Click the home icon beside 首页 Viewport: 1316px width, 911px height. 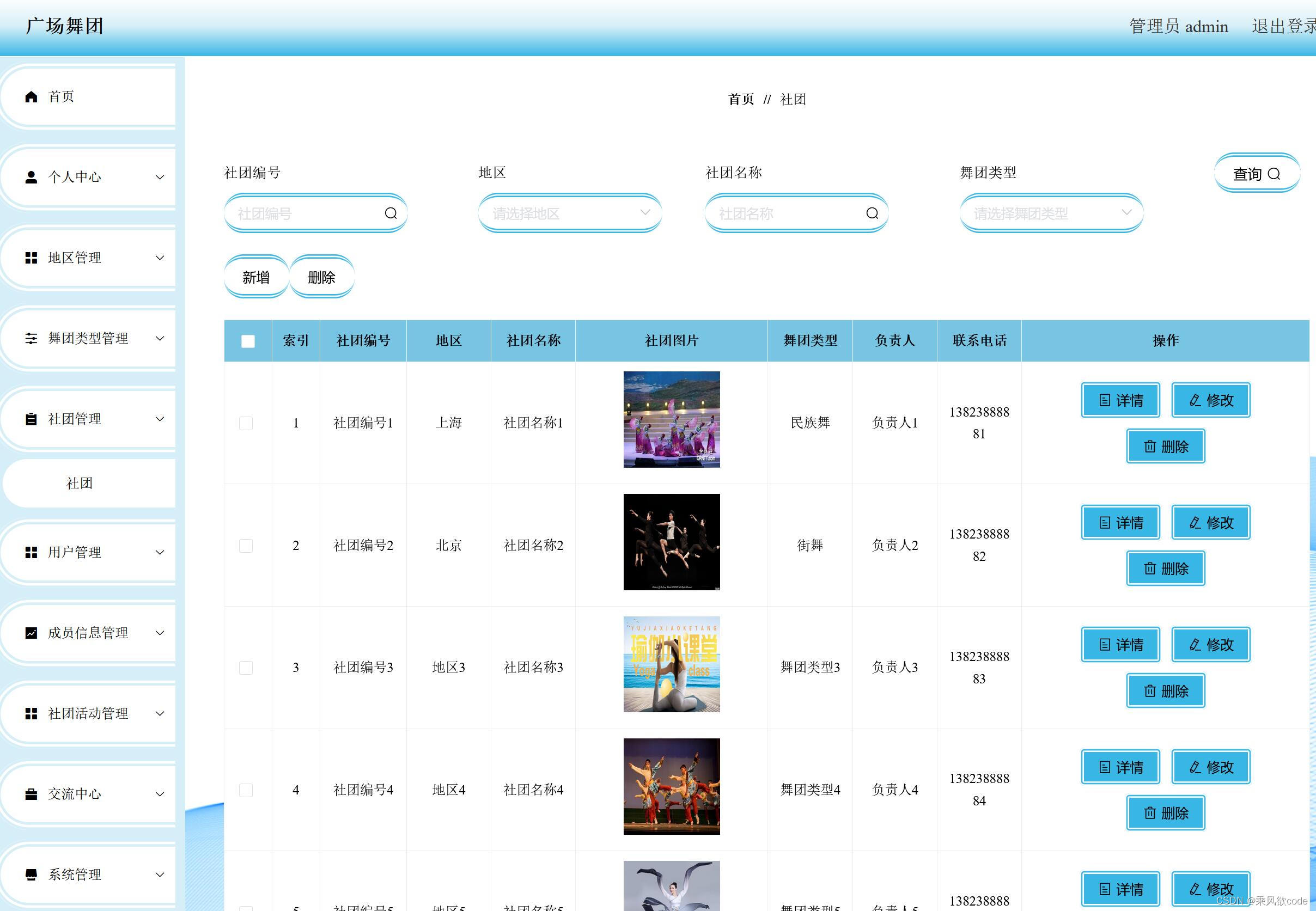(32, 96)
